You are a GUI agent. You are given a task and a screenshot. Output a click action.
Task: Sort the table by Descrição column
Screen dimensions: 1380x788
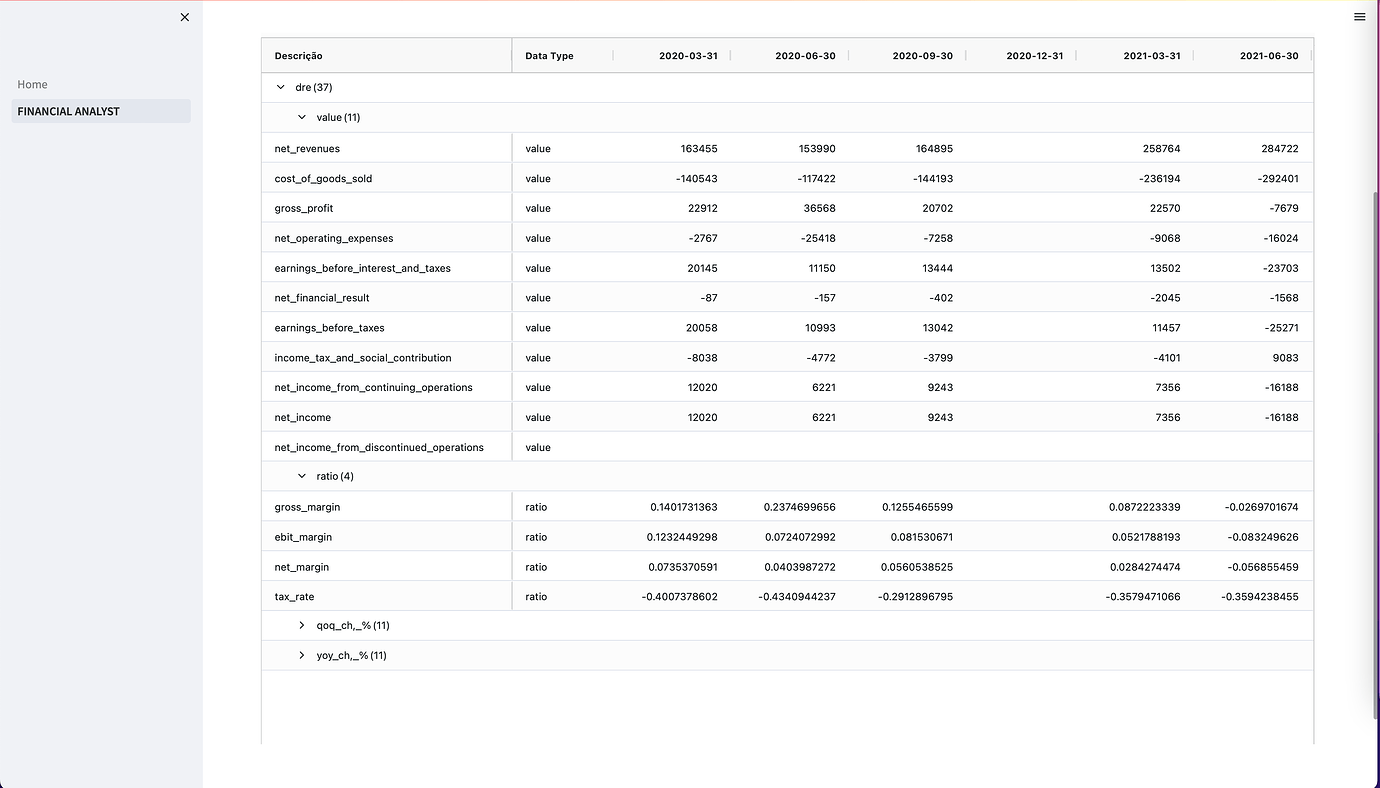(298, 55)
